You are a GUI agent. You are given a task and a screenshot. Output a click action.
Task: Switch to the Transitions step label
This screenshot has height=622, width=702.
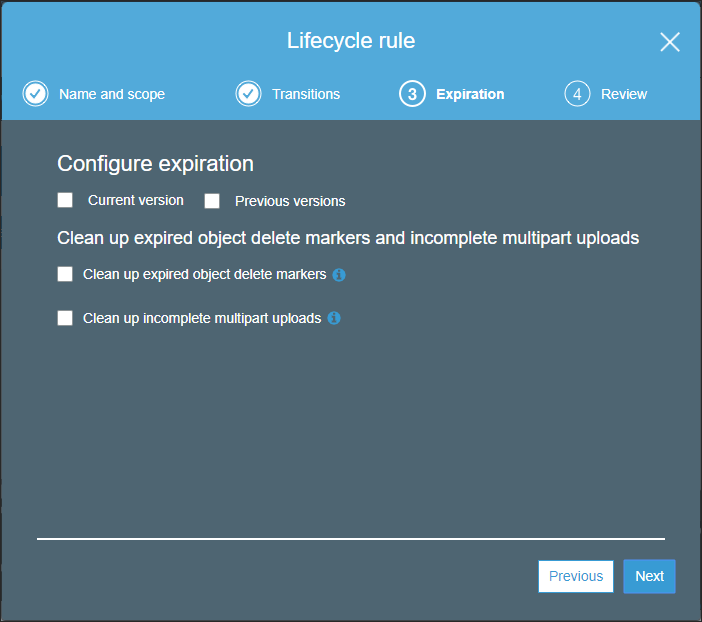306,94
